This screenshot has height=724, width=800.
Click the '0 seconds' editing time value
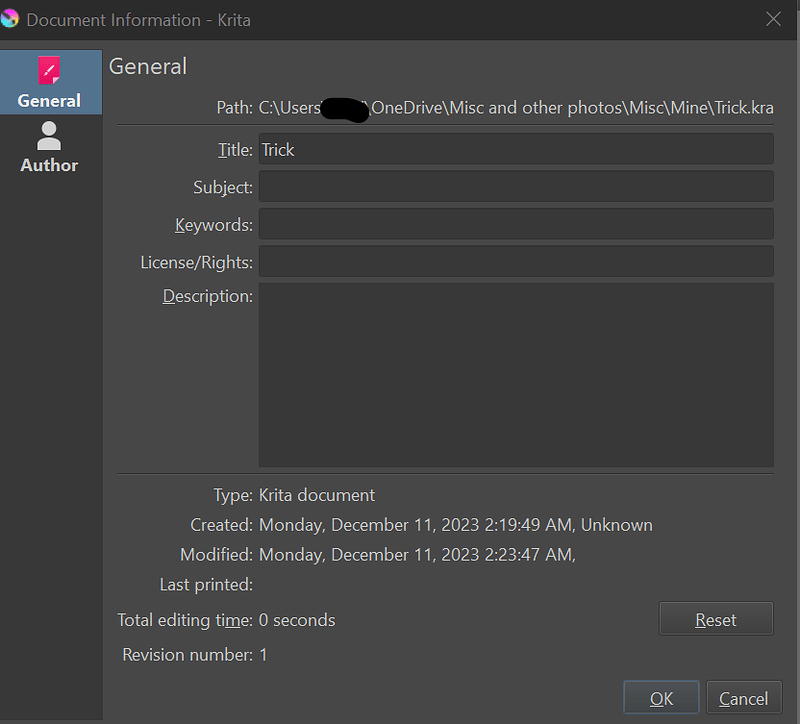coord(297,620)
